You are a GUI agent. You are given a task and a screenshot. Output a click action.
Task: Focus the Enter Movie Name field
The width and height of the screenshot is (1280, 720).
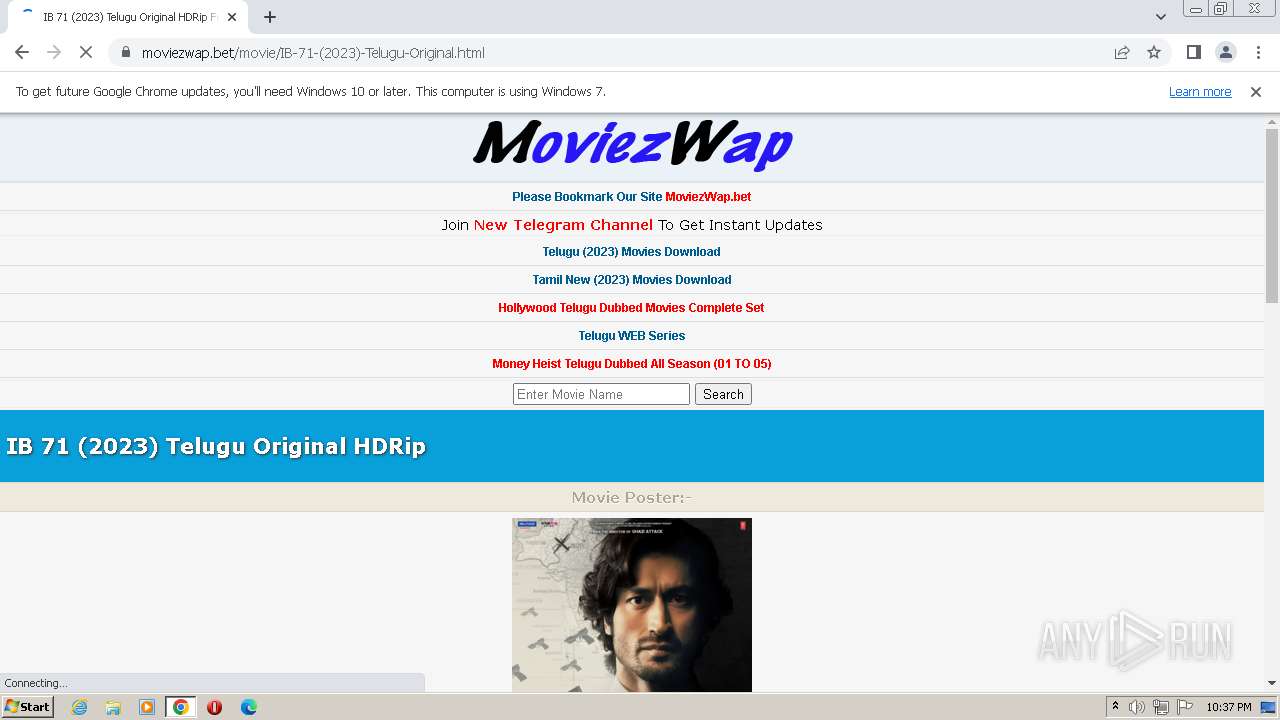click(601, 394)
